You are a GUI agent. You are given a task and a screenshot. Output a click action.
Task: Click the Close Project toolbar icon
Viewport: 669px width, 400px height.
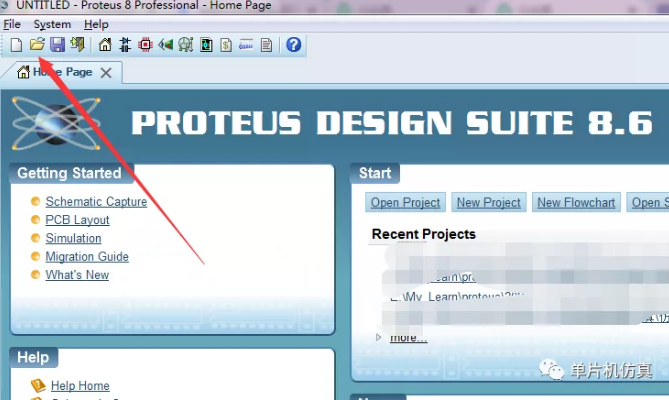pyautogui.click(x=77, y=45)
